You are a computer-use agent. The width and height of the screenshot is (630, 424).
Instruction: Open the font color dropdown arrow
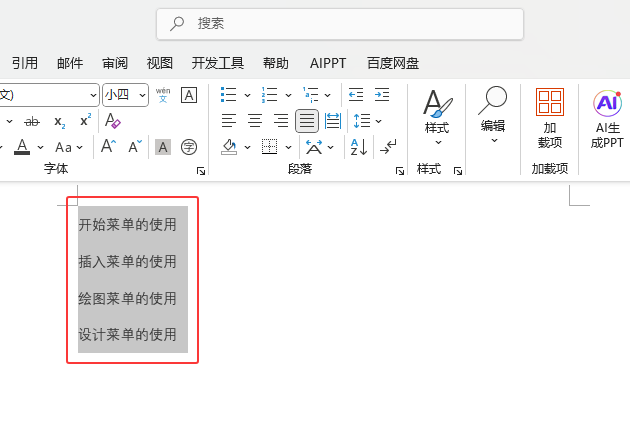(x=41, y=147)
